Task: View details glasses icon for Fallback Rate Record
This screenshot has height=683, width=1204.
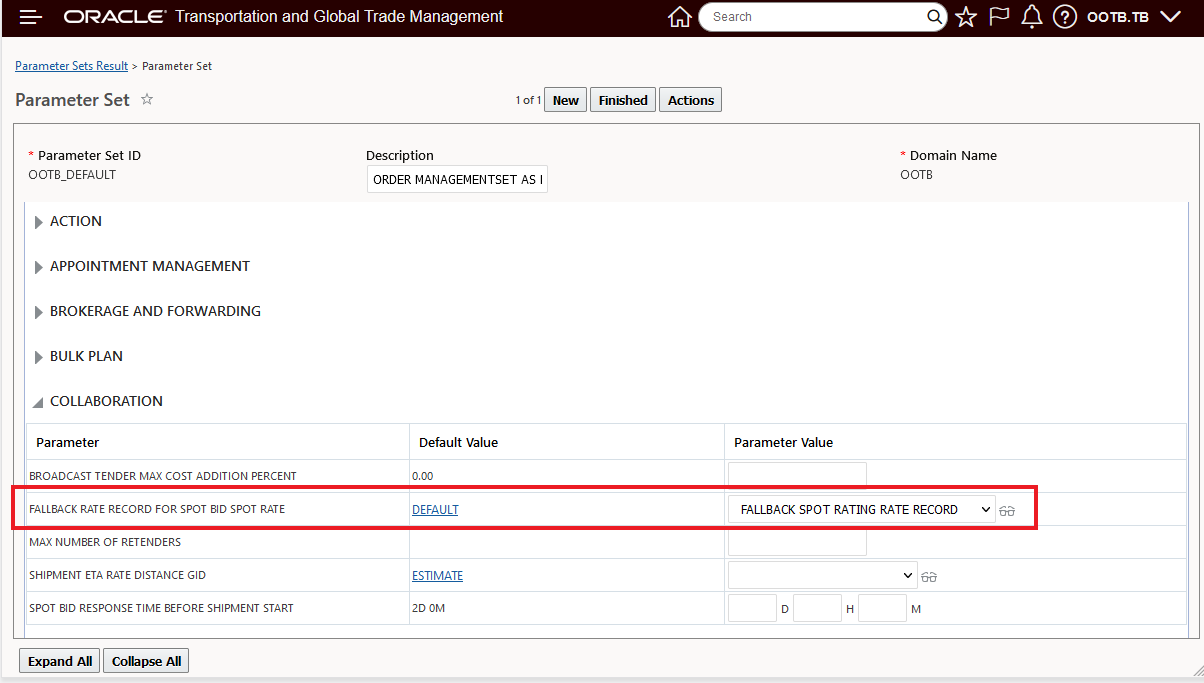Action: pyautogui.click(x=1007, y=511)
